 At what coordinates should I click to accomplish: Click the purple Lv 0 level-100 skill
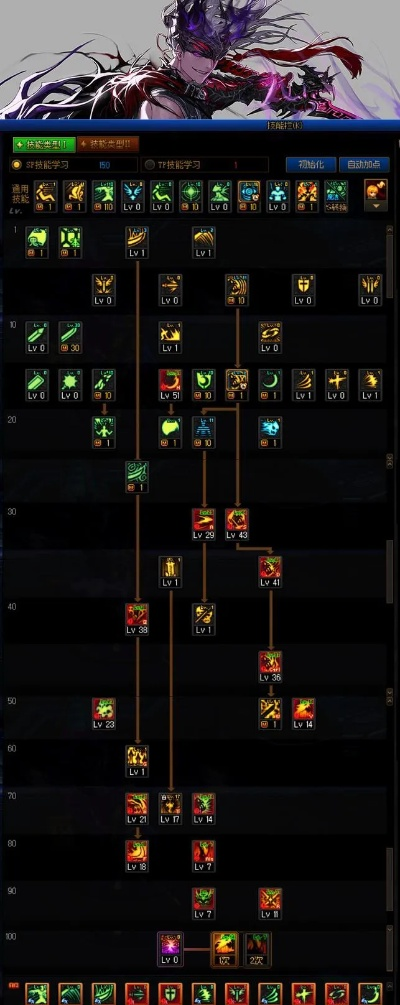(170, 949)
